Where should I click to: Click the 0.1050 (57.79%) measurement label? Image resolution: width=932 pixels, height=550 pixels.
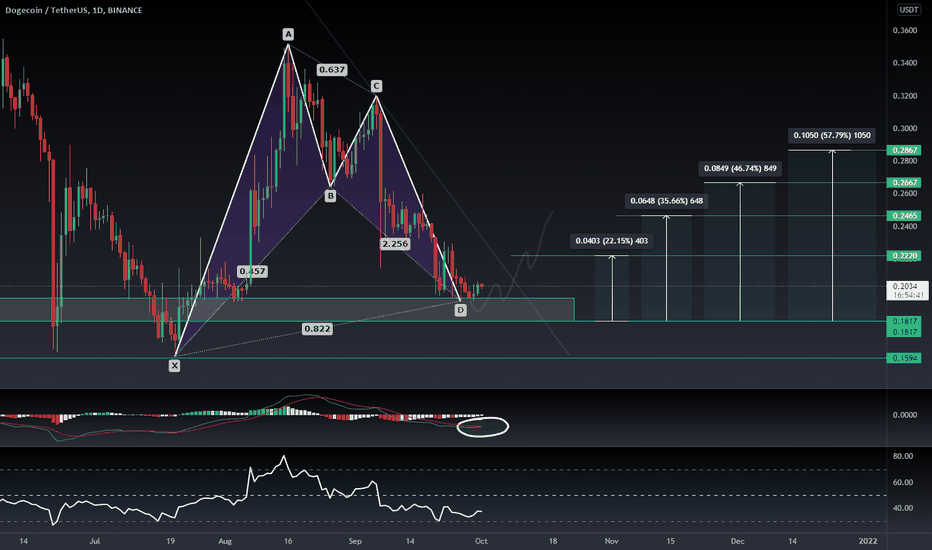click(832, 136)
